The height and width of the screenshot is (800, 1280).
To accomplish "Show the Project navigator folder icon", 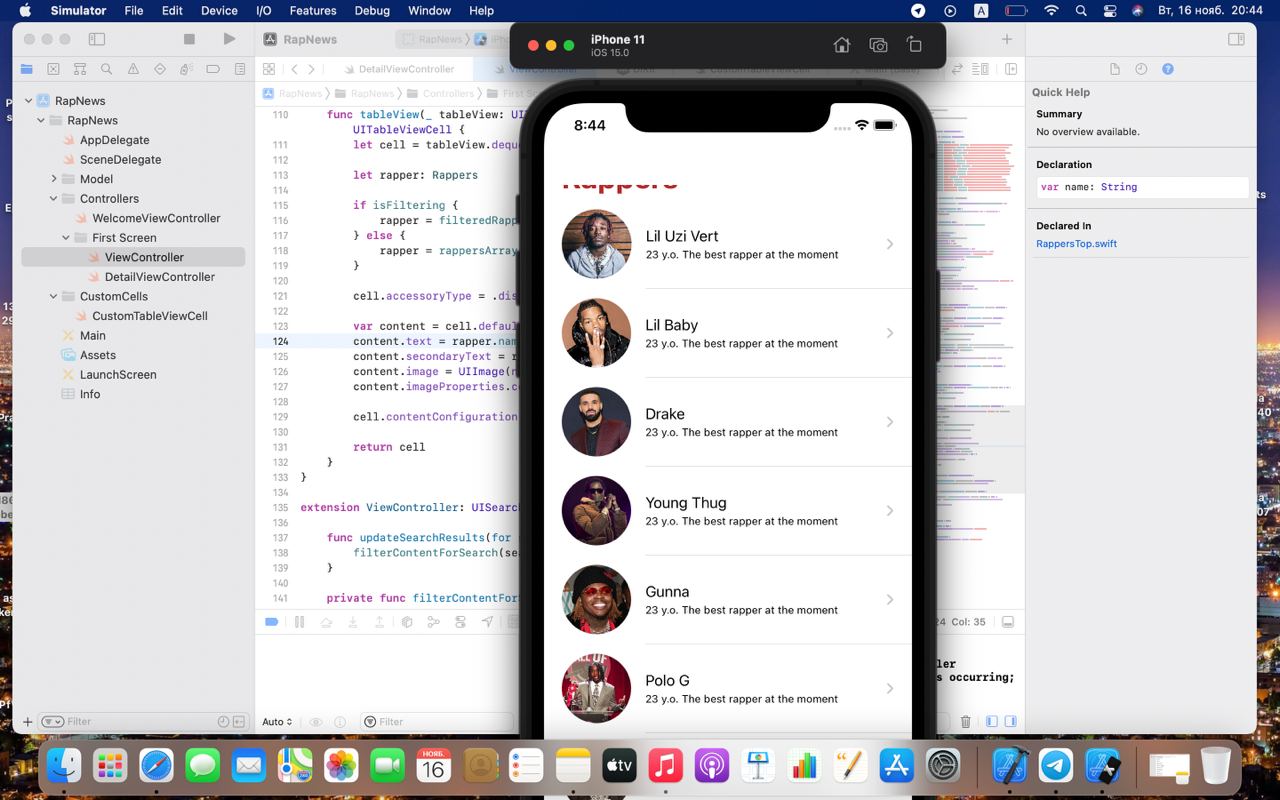I will (x=27, y=69).
